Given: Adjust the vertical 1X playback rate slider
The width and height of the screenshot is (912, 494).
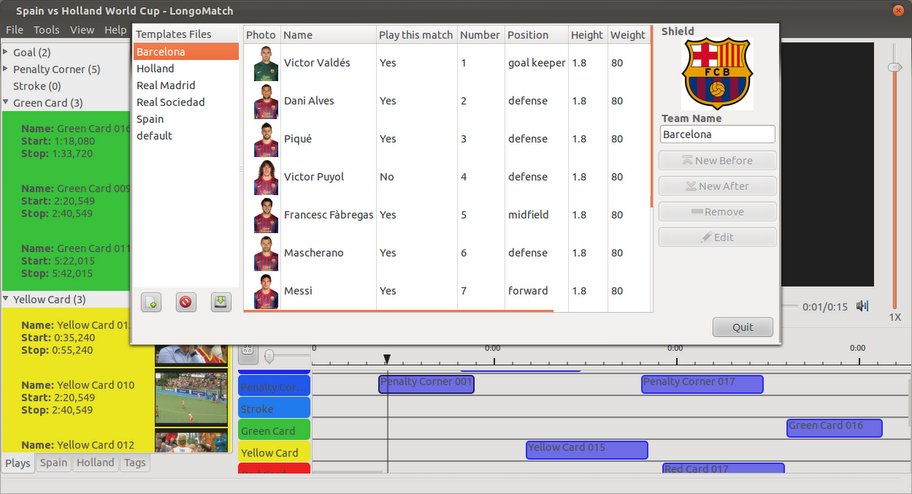Looking at the screenshot, I should pos(895,67).
